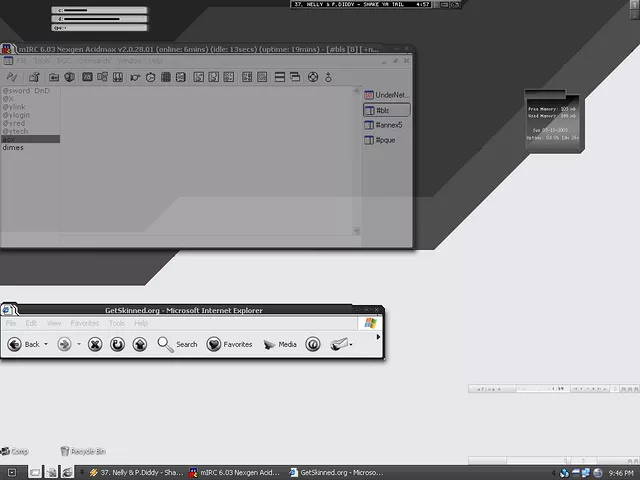The width and height of the screenshot is (640, 480).
Task: Switch to the #annex5 channel window
Action: click(x=387, y=125)
